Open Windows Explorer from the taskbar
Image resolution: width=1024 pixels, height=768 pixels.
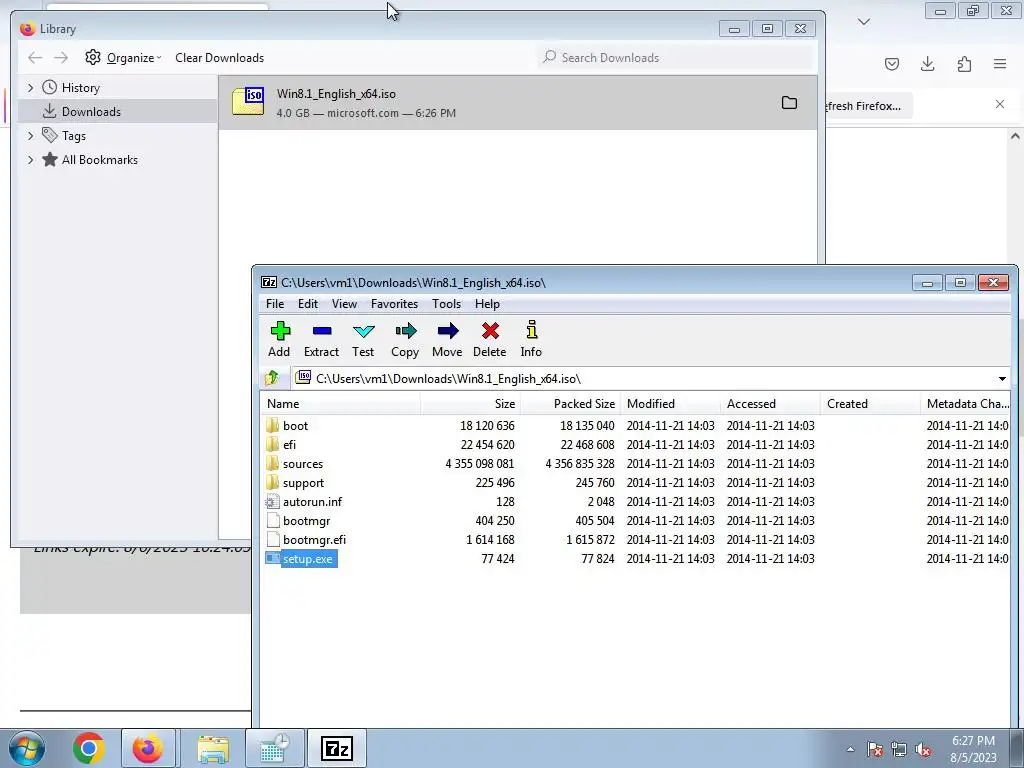[x=213, y=748]
